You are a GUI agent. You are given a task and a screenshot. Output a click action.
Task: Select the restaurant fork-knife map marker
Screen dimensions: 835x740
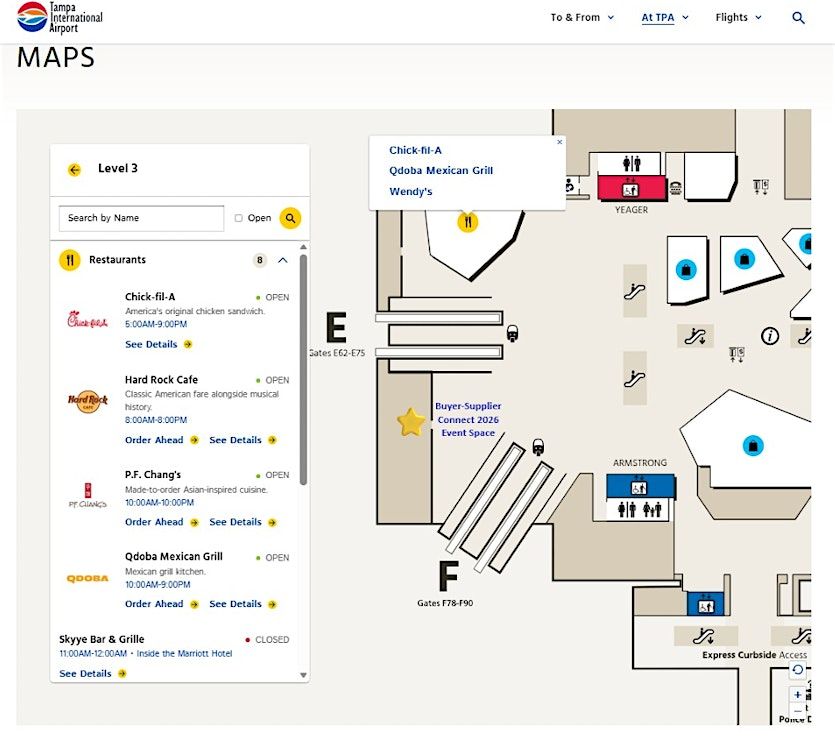468,222
